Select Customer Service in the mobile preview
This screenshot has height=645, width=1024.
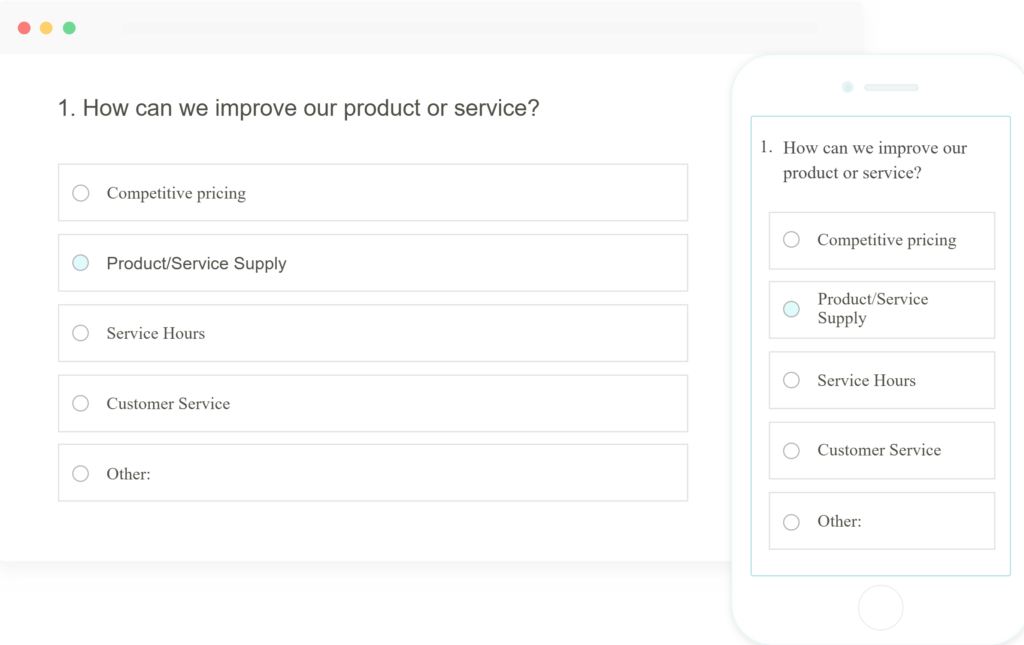pos(791,450)
